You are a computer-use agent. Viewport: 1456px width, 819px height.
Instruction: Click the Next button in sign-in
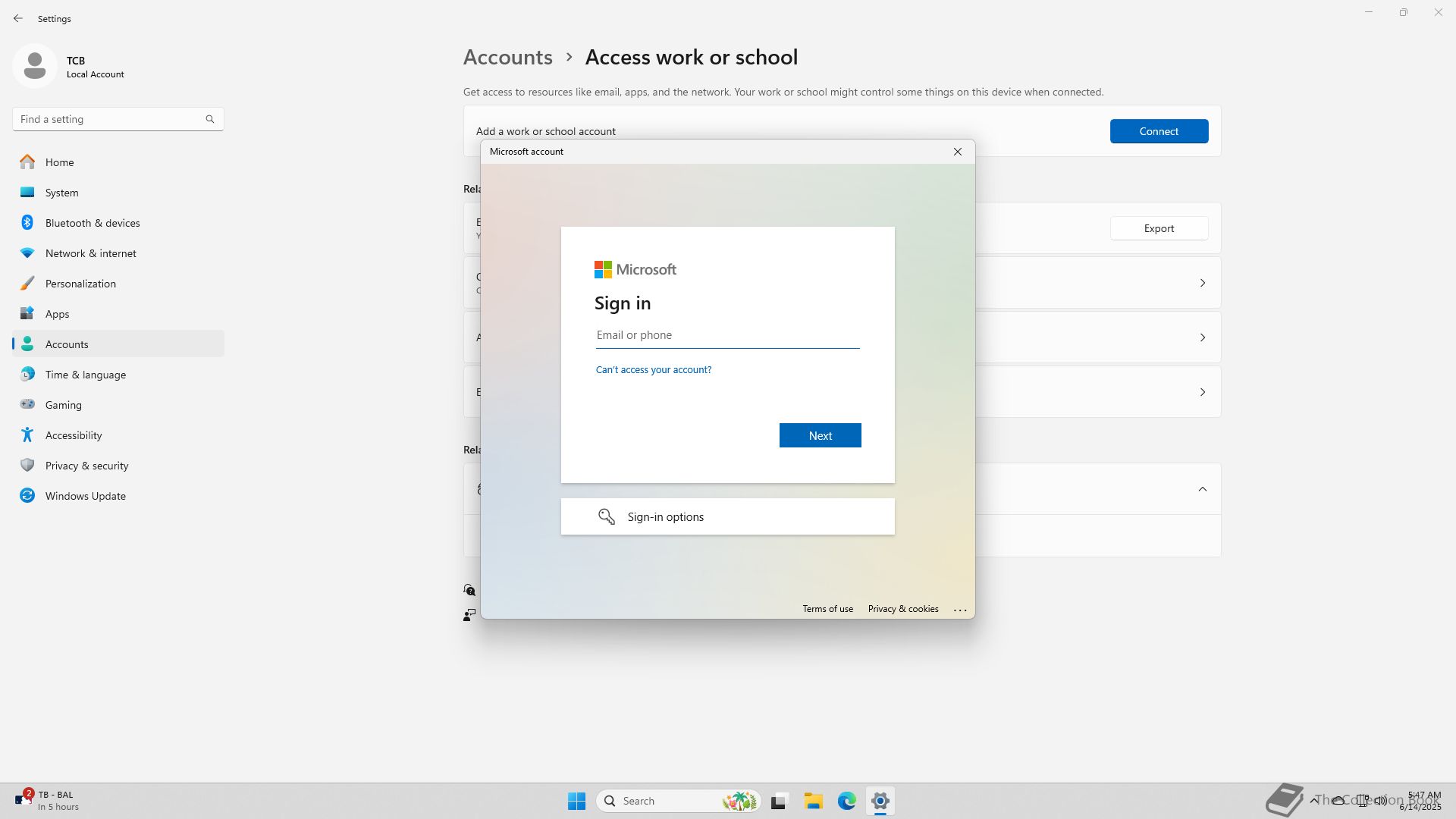tap(820, 435)
